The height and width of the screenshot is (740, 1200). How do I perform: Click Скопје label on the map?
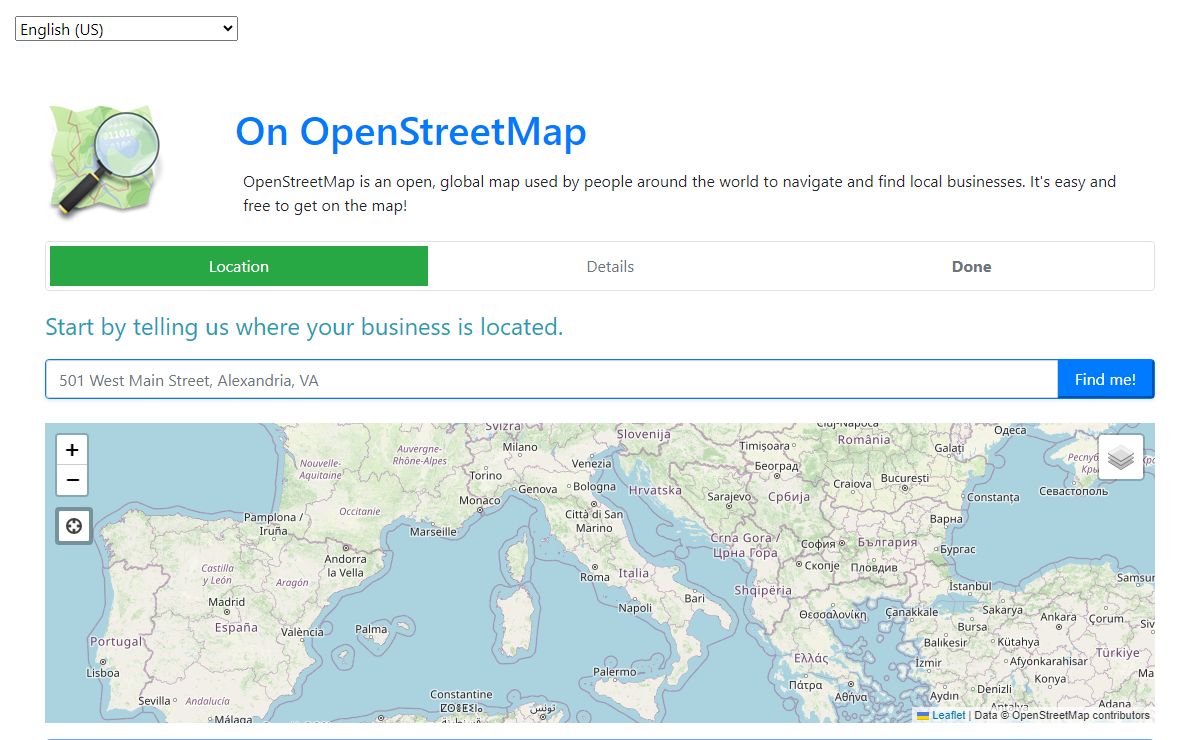click(823, 565)
